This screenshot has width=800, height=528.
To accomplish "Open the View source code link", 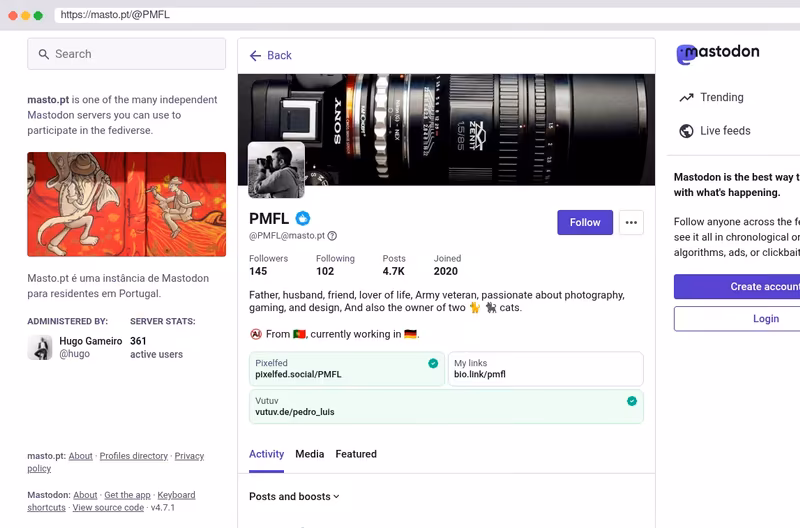I will pos(108,508).
